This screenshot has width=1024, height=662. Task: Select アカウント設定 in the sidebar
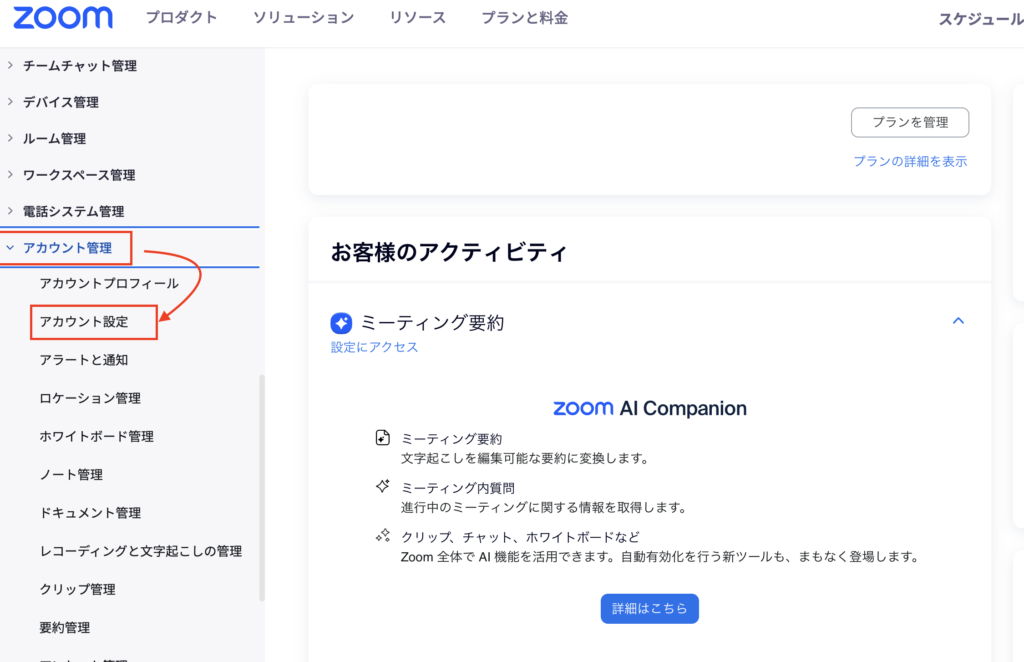pyautogui.click(x=84, y=322)
